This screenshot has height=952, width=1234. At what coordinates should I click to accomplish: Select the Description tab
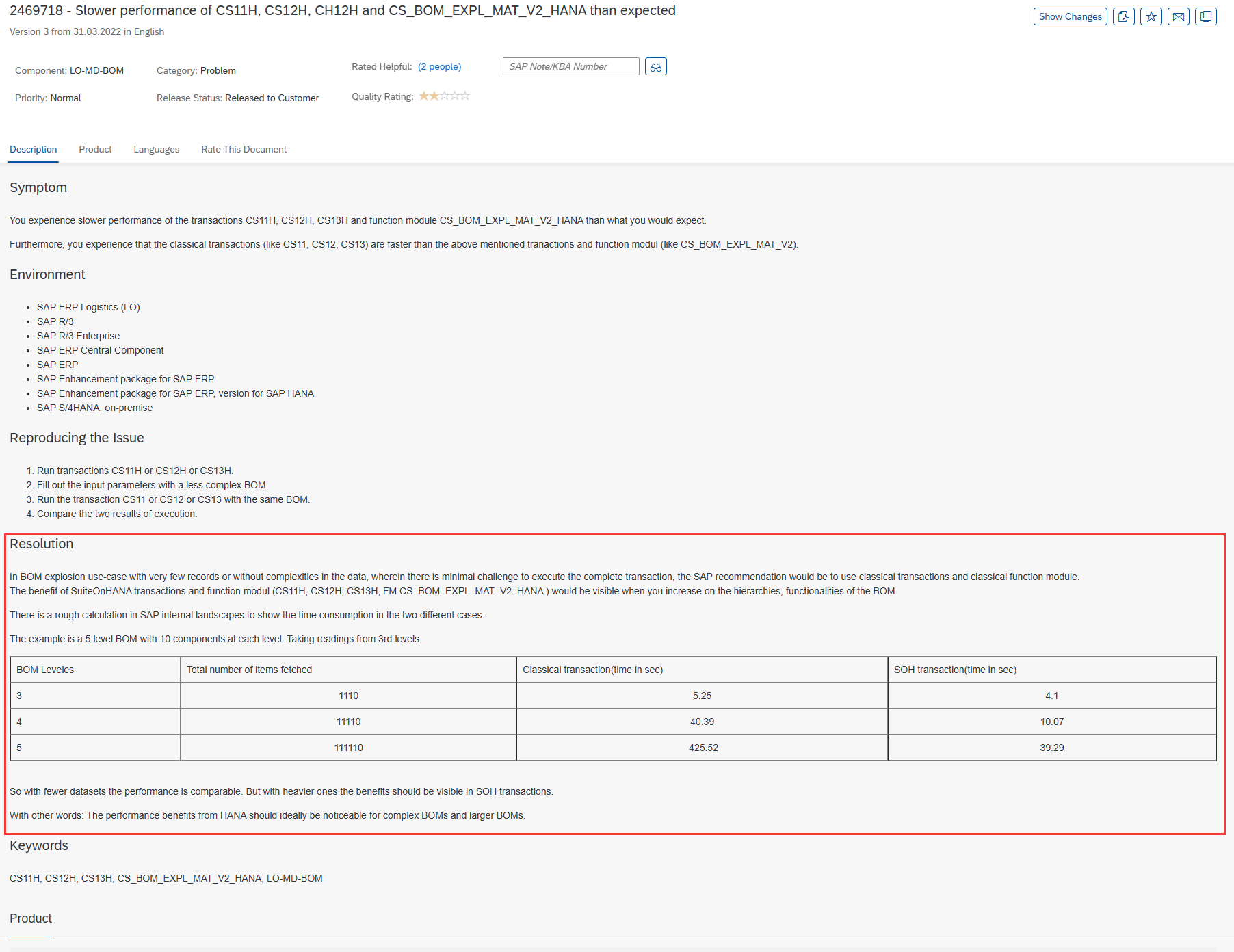coord(33,149)
